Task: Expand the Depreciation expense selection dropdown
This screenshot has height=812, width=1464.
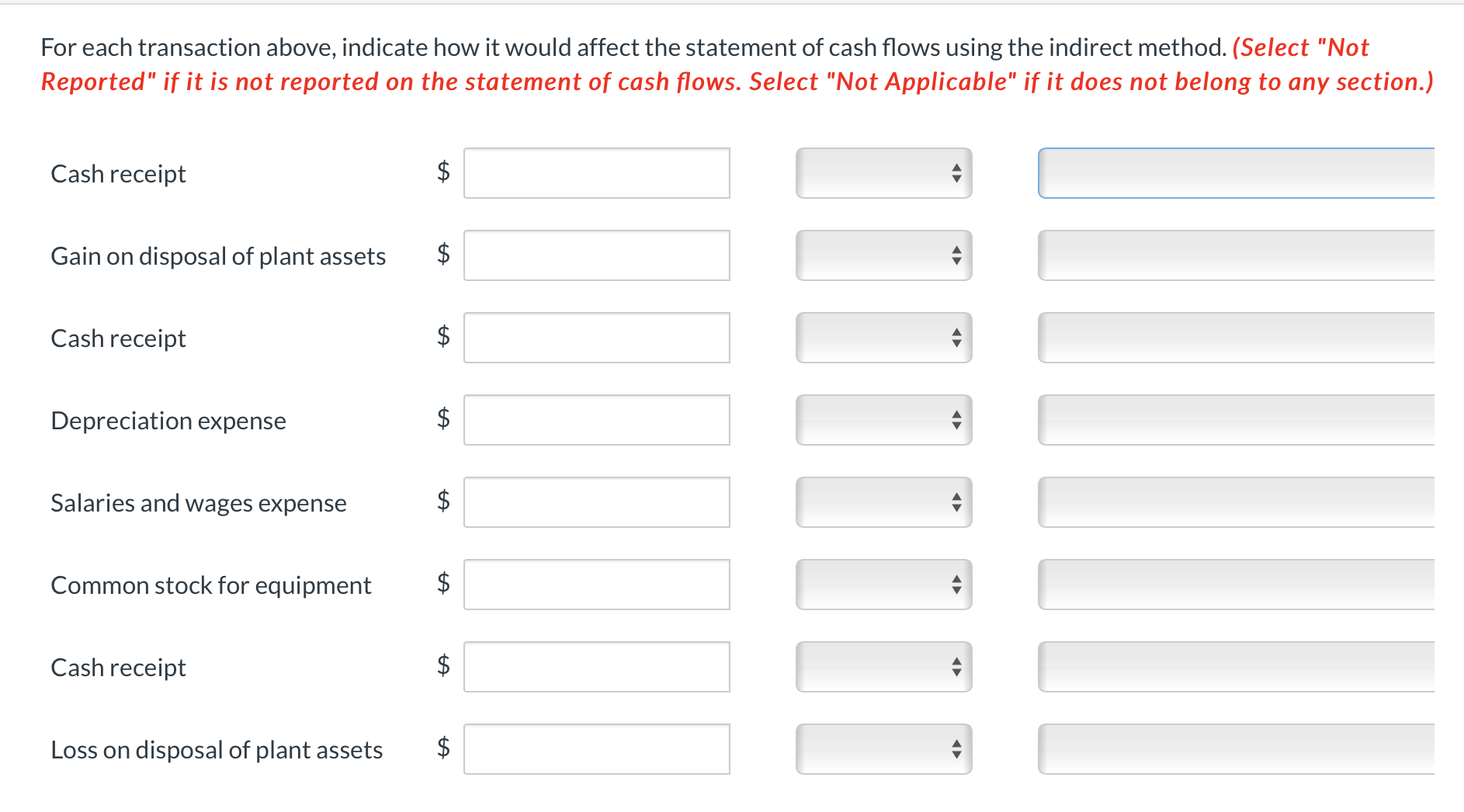Action: point(883,420)
